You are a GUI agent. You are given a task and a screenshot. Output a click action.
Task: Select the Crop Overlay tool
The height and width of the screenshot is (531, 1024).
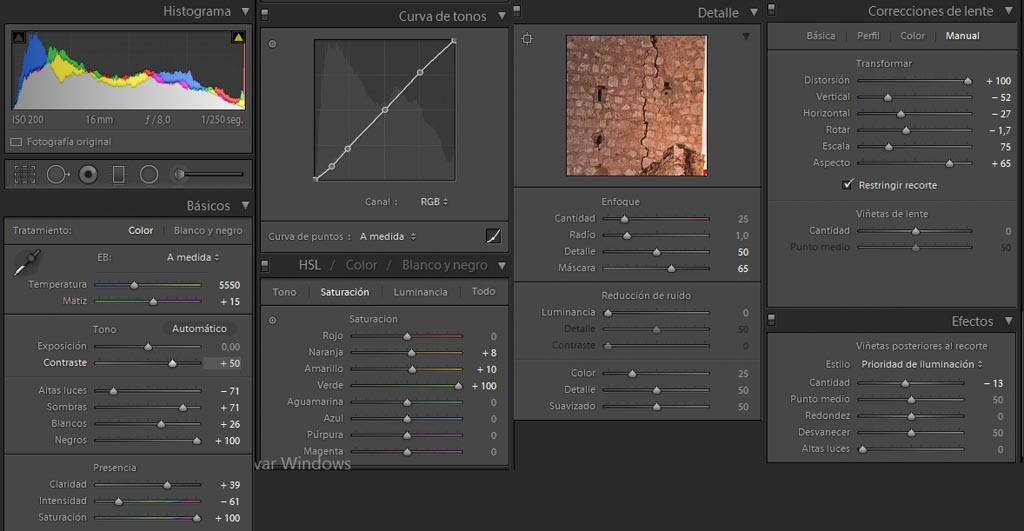click(25, 175)
